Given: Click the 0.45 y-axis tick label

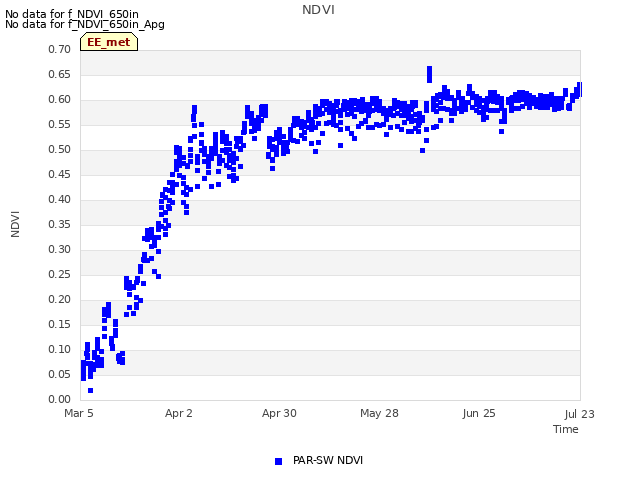Looking at the screenshot, I should (x=59, y=174).
